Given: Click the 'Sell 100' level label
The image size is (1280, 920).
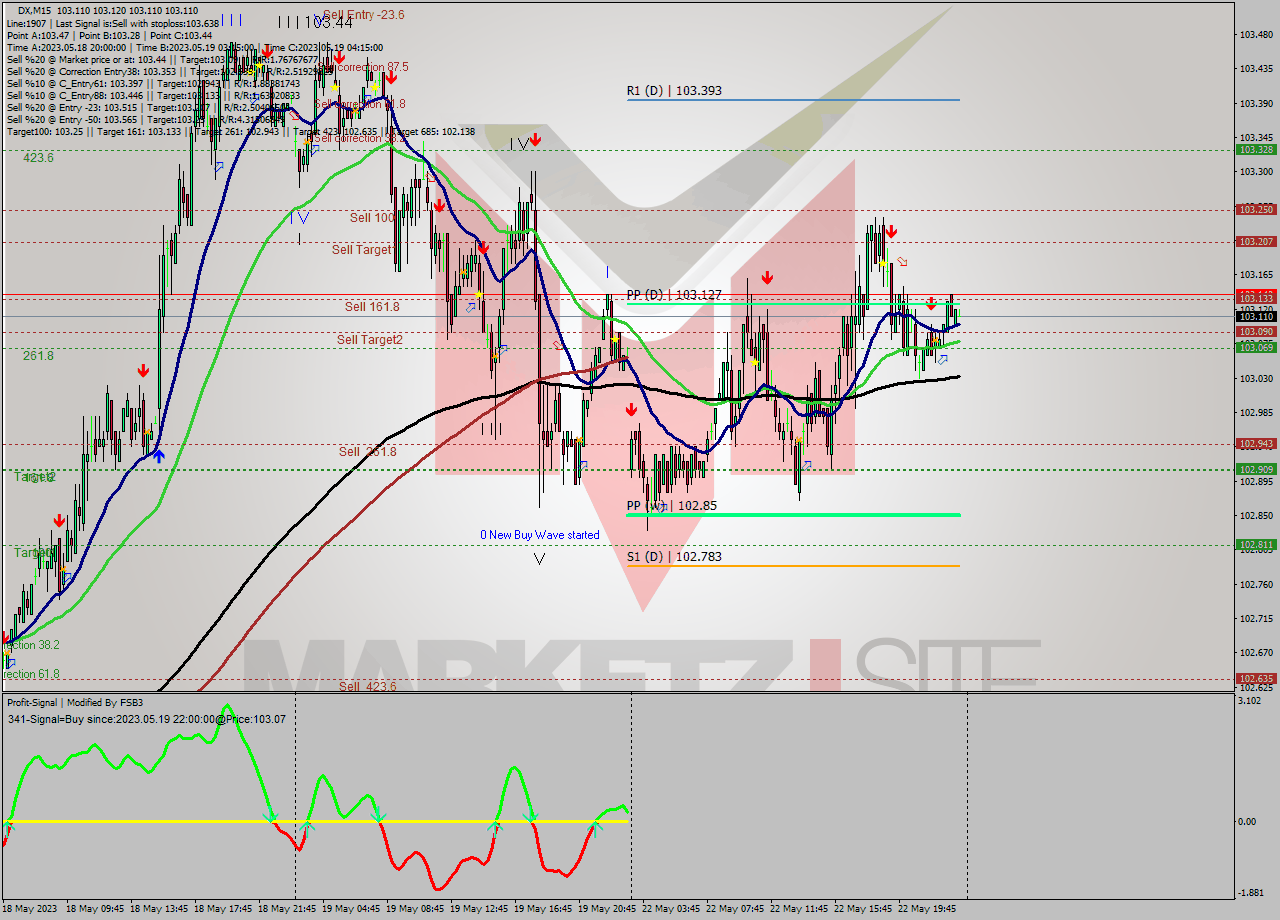Looking at the screenshot, I should tap(372, 217).
